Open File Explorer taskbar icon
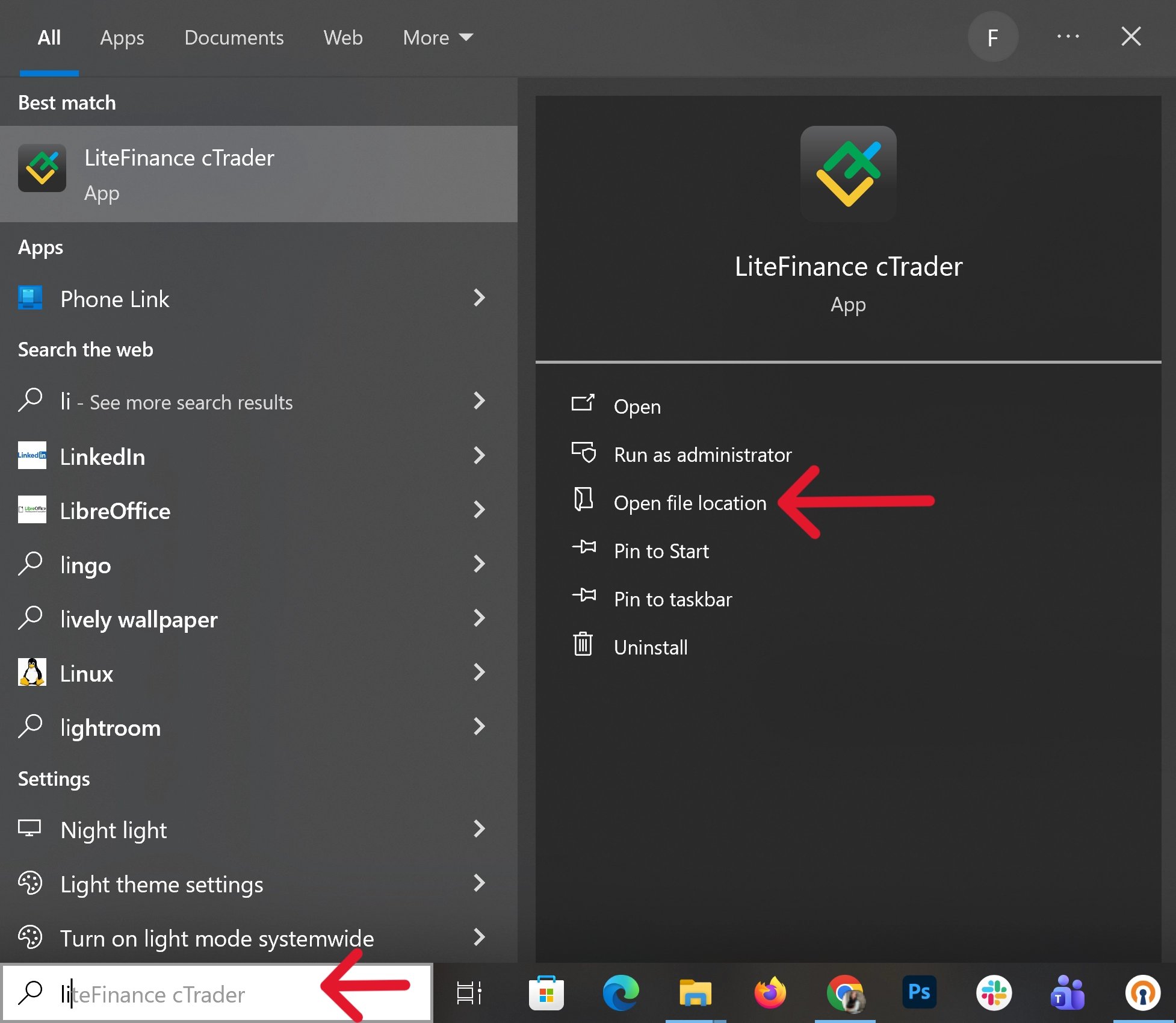1176x1023 pixels. (695, 993)
